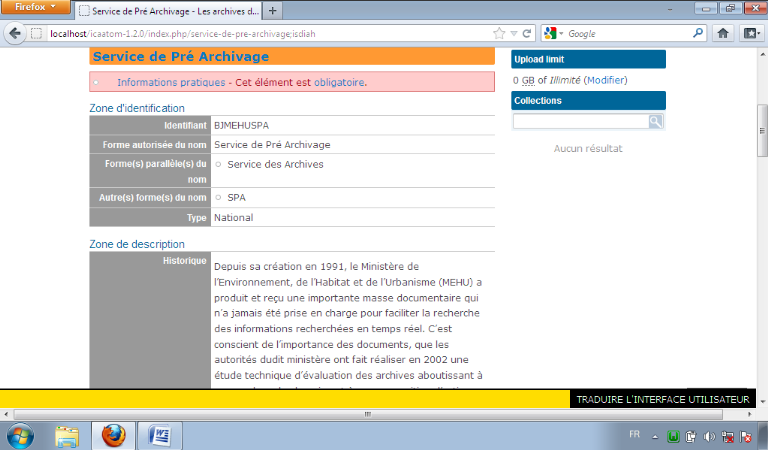
Task: Open the Windows Start menu
Action: click(20, 436)
